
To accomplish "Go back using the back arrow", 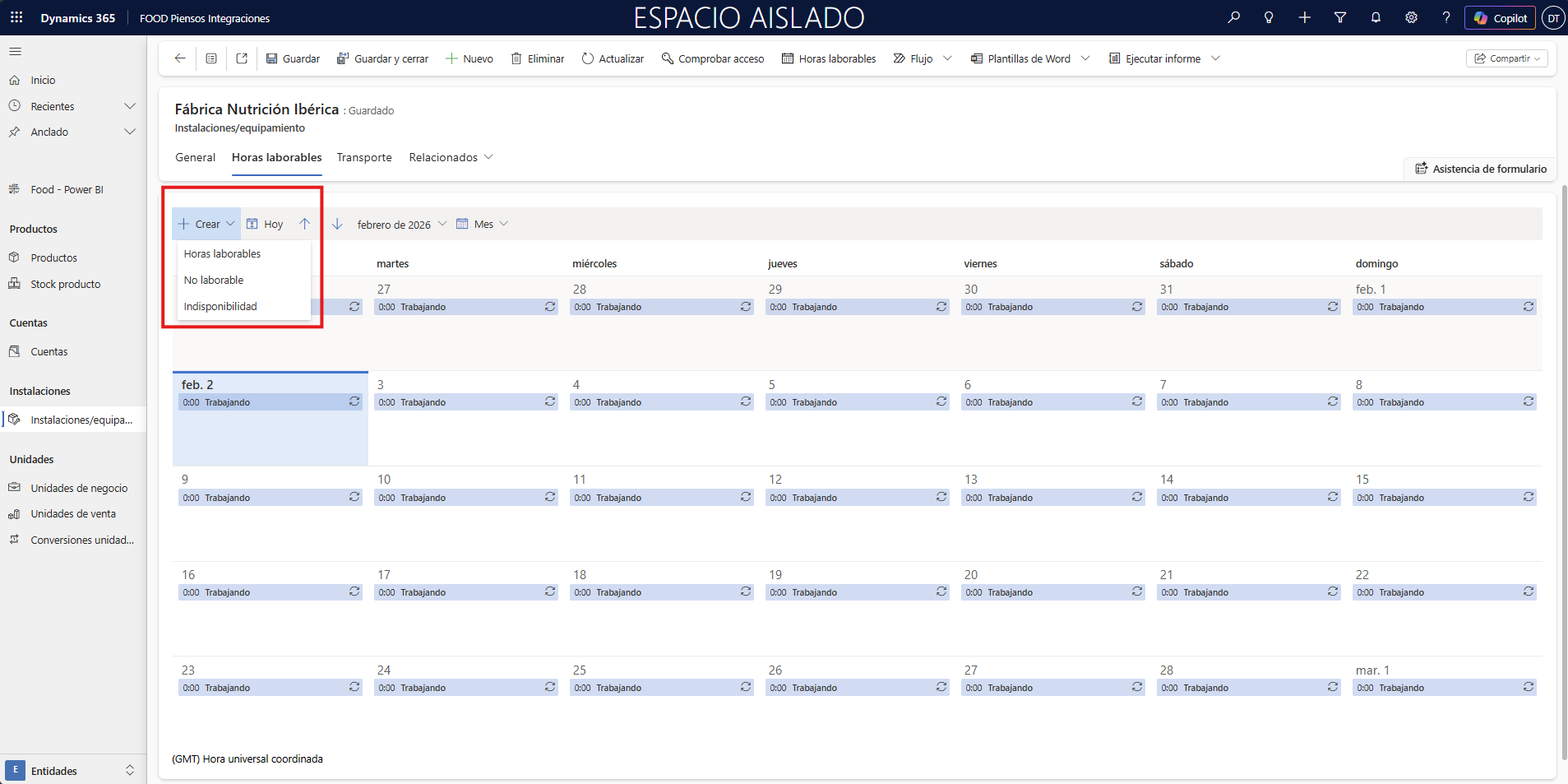I will (x=180, y=58).
